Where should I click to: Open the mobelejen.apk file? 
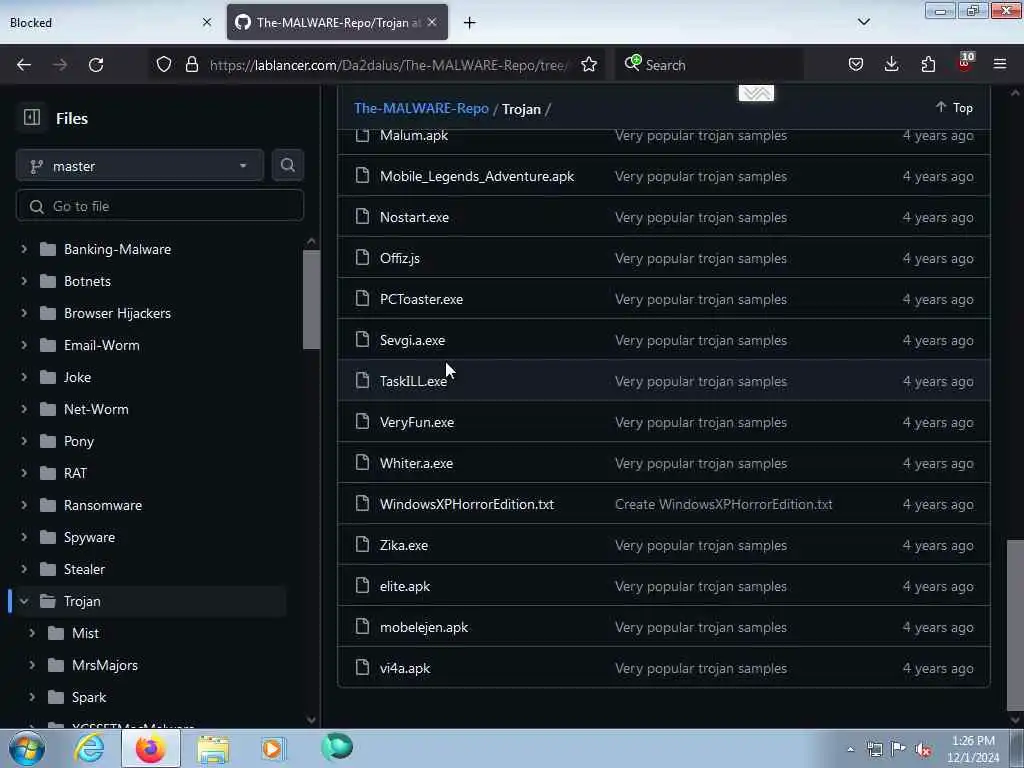(x=424, y=628)
